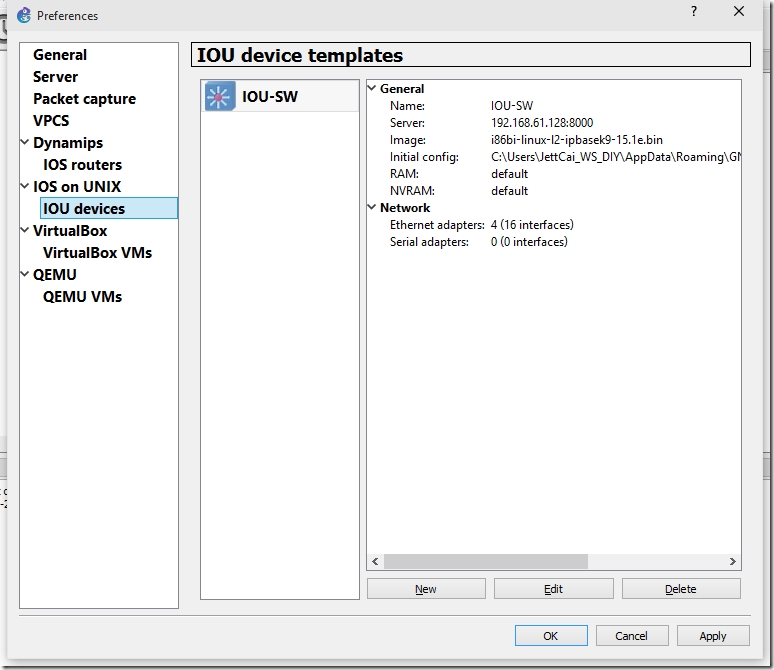
Task: Open VirtualBox VMs page
Action: click(97, 253)
